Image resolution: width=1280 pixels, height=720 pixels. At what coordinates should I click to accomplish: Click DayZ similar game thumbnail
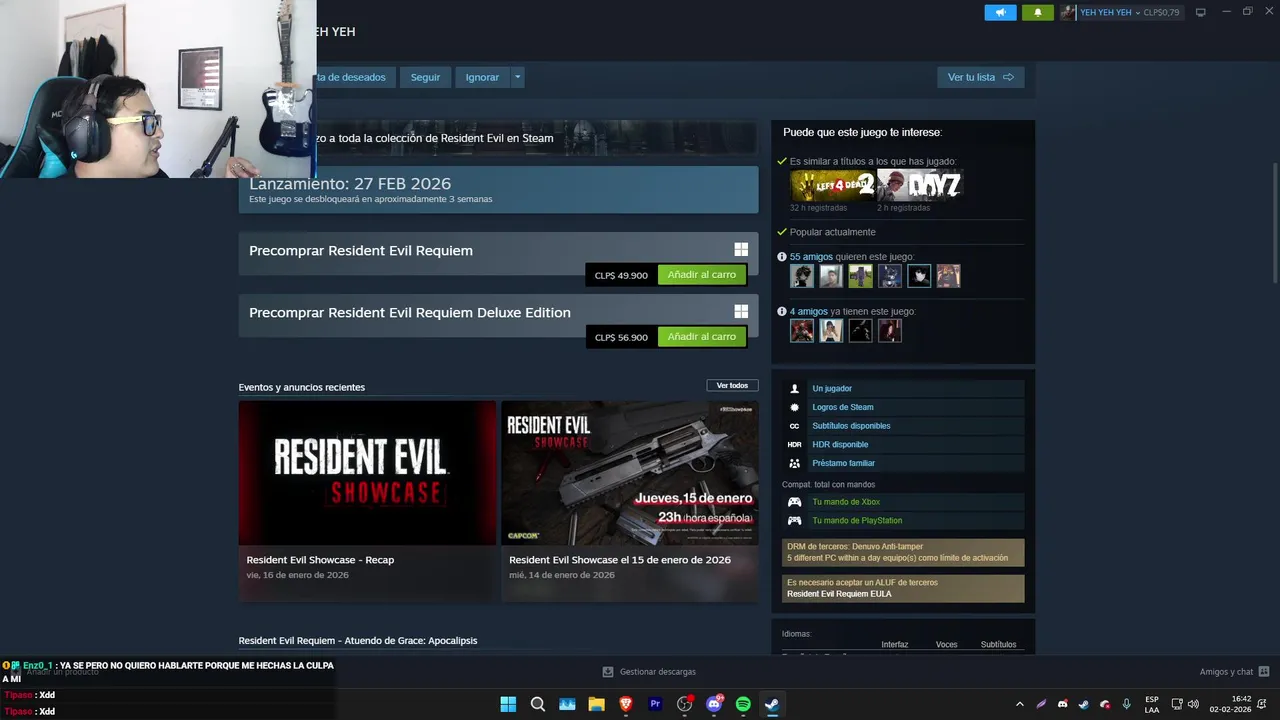point(919,185)
